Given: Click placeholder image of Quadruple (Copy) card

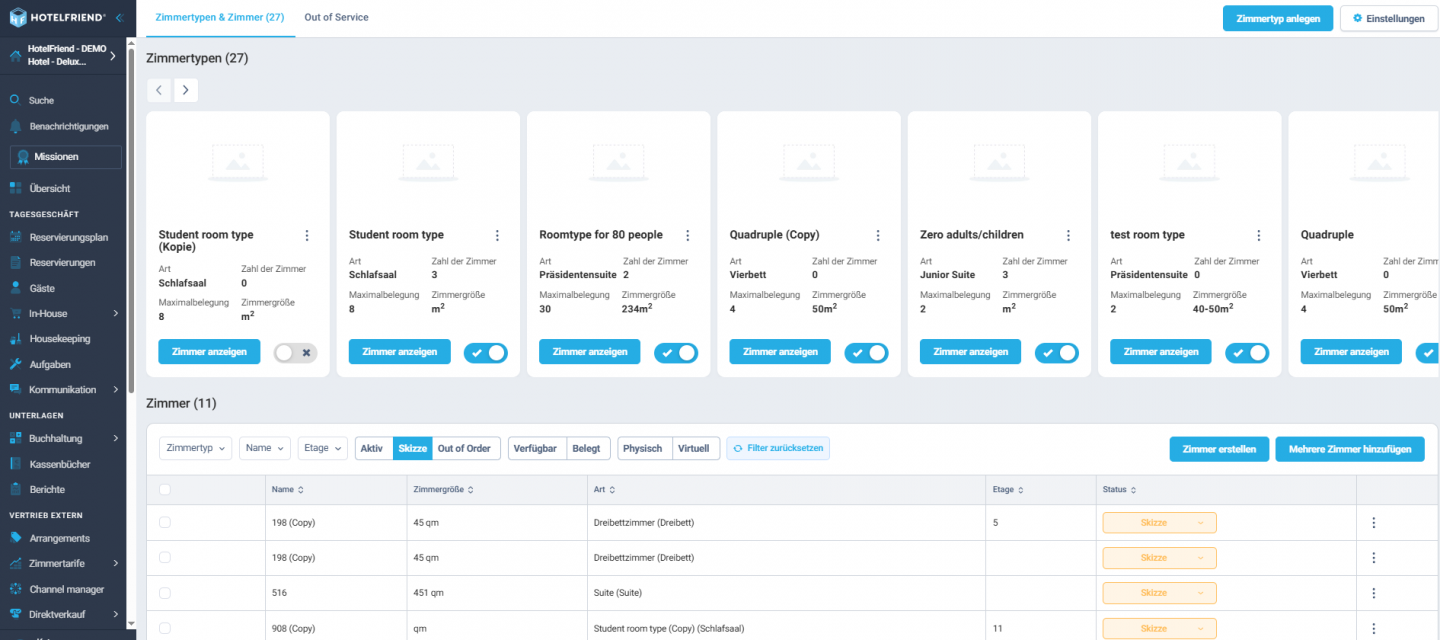Looking at the screenshot, I should (808, 161).
